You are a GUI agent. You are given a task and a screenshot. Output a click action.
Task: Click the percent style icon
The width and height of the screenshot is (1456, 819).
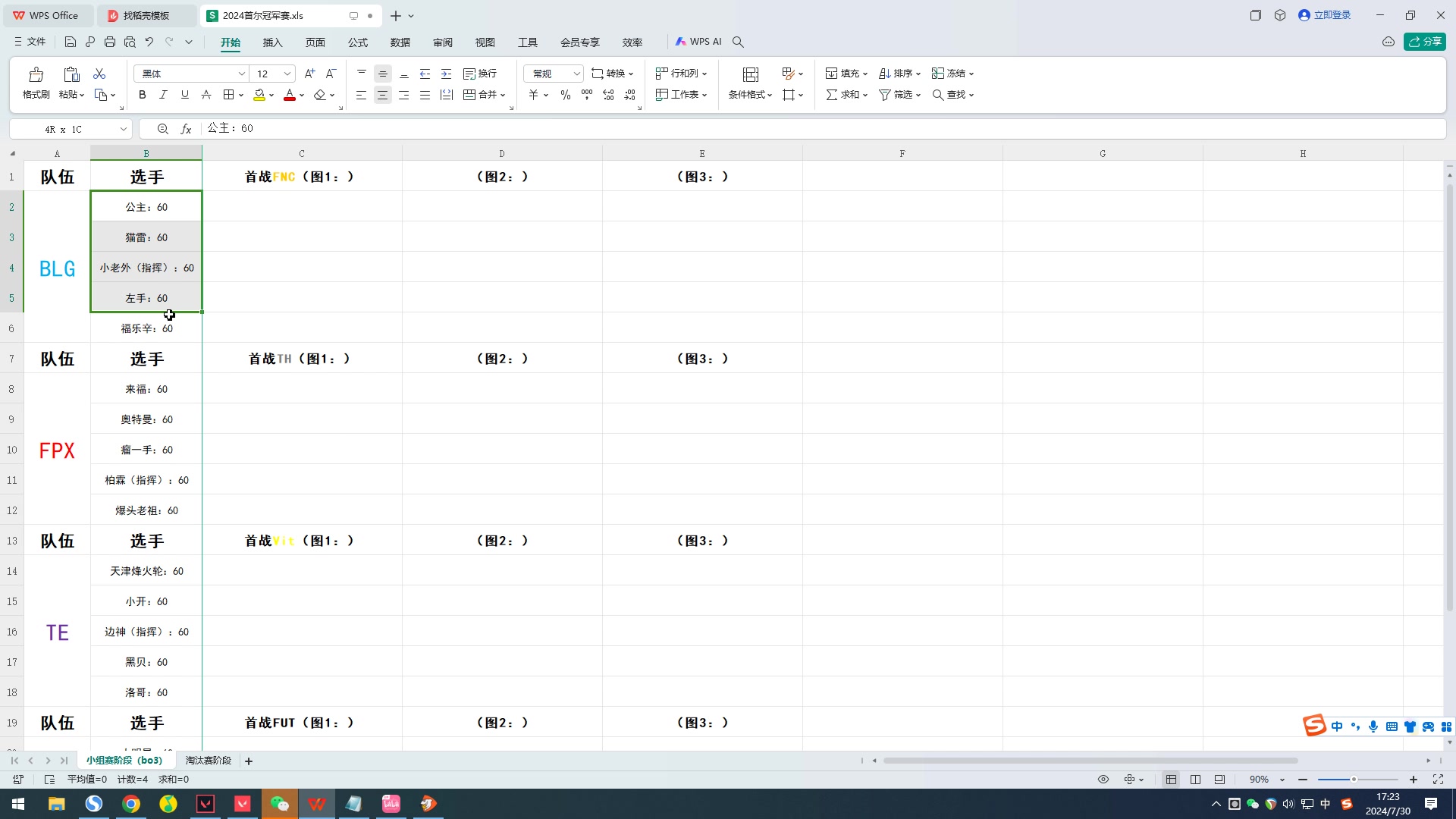click(x=566, y=95)
